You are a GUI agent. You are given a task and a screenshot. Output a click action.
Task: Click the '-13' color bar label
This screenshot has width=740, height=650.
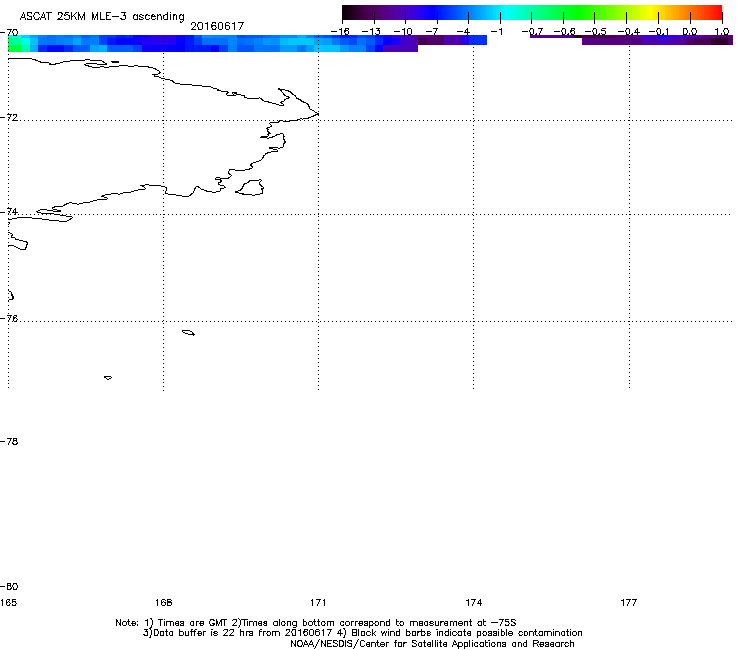click(371, 32)
